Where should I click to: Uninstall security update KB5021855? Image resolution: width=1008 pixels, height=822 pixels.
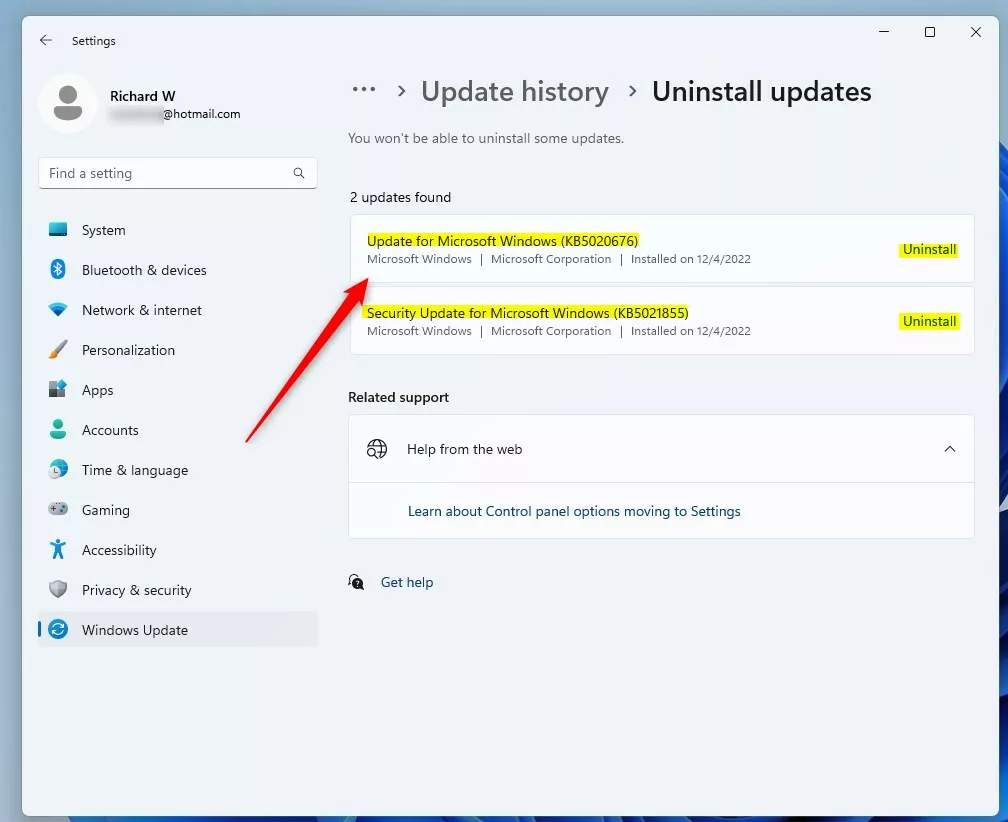point(929,321)
